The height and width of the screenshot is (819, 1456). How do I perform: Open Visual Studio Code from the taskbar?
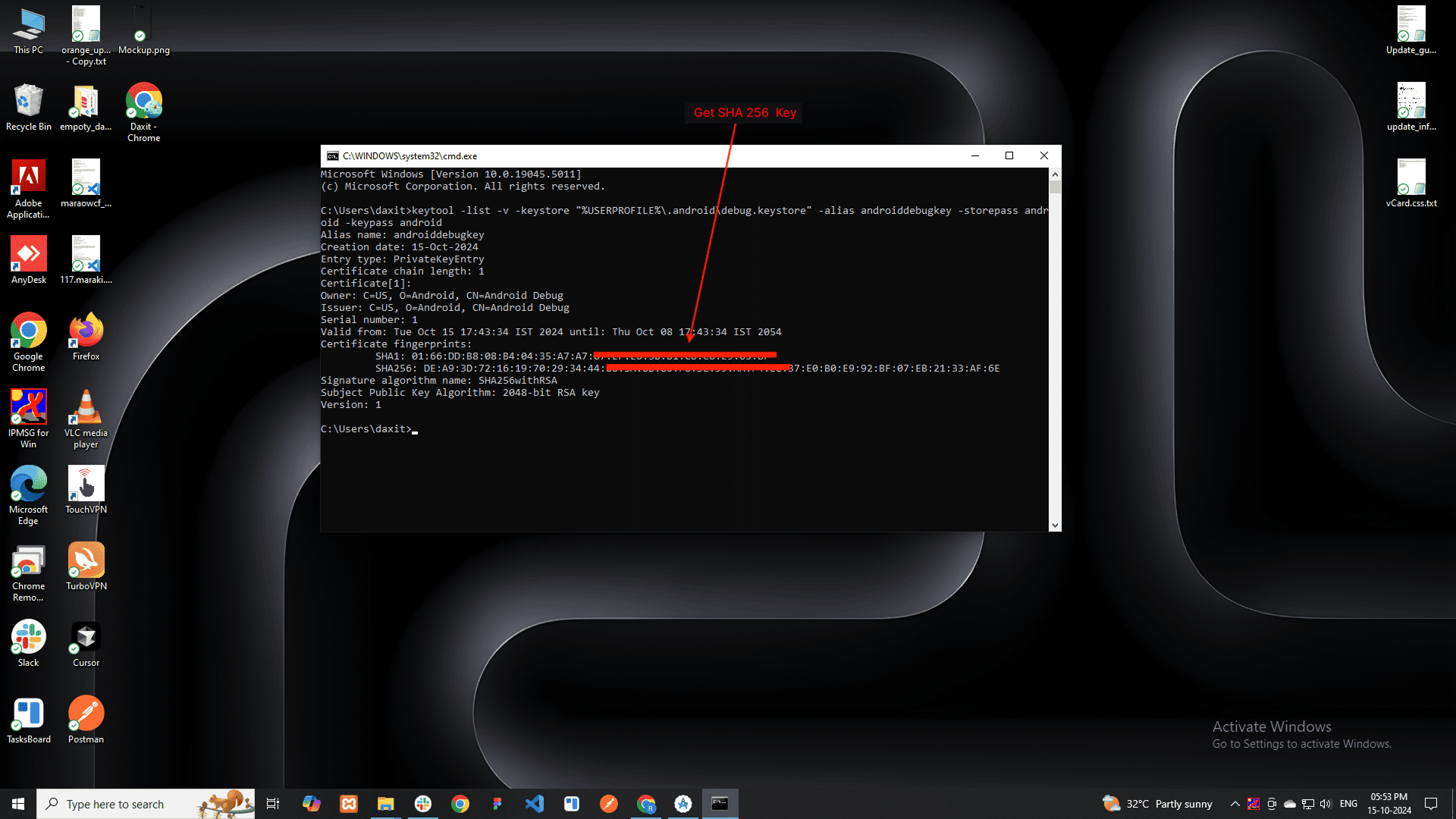[535, 803]
